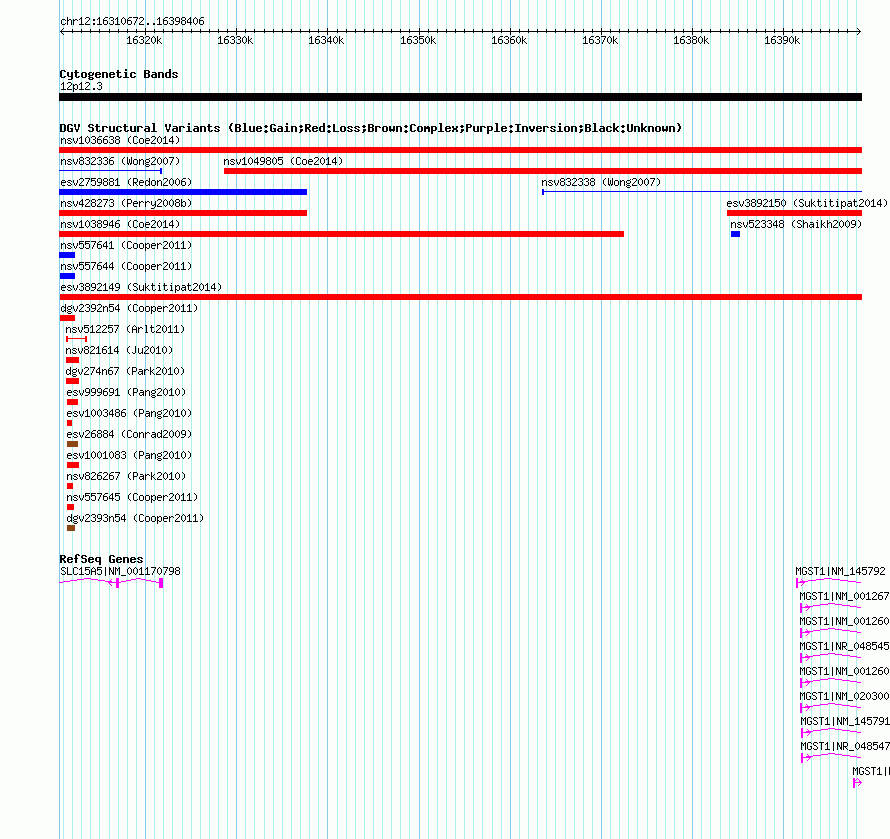Click the magenta SLC15A5 gene glyph

pos(111,582)
